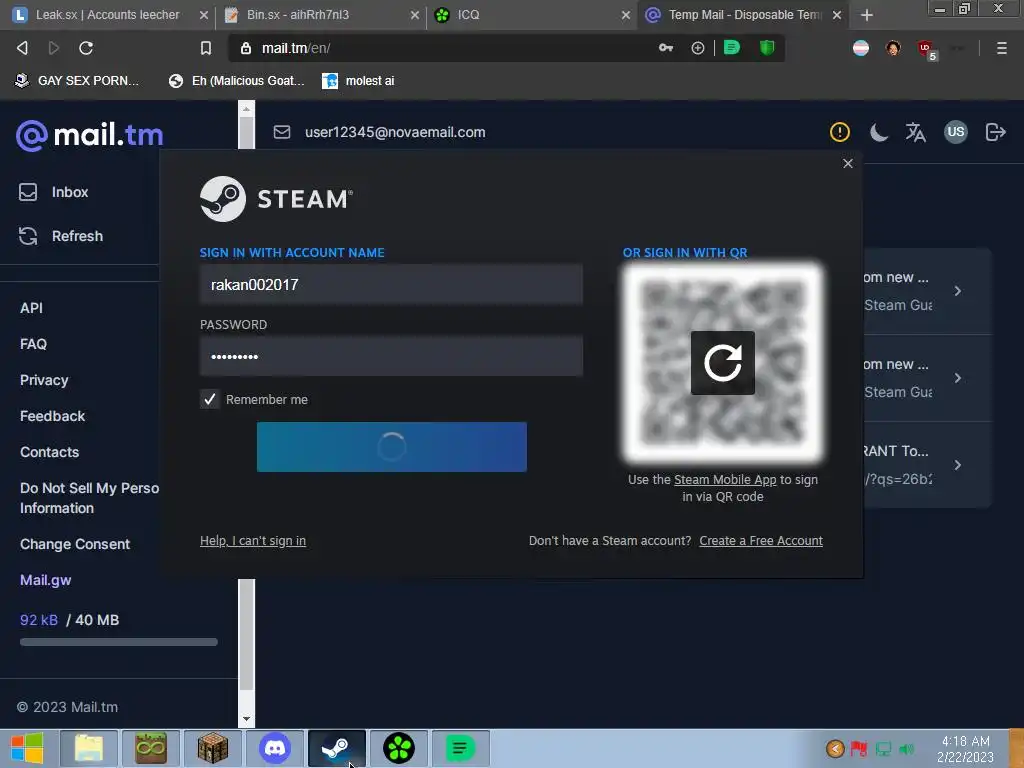Click the US account avatar
Viewport: 1024px width, 768px height.
[x=955, y=132]
